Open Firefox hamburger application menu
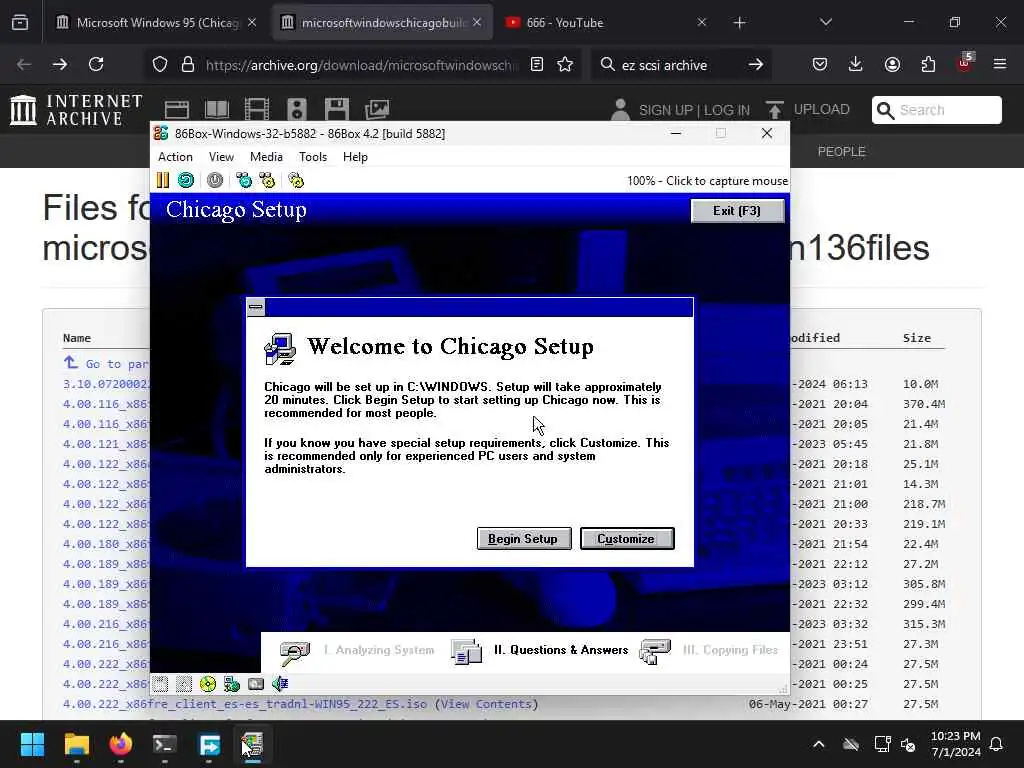The height and width of the screenshot is (768, 1024). coord(1000,64)
